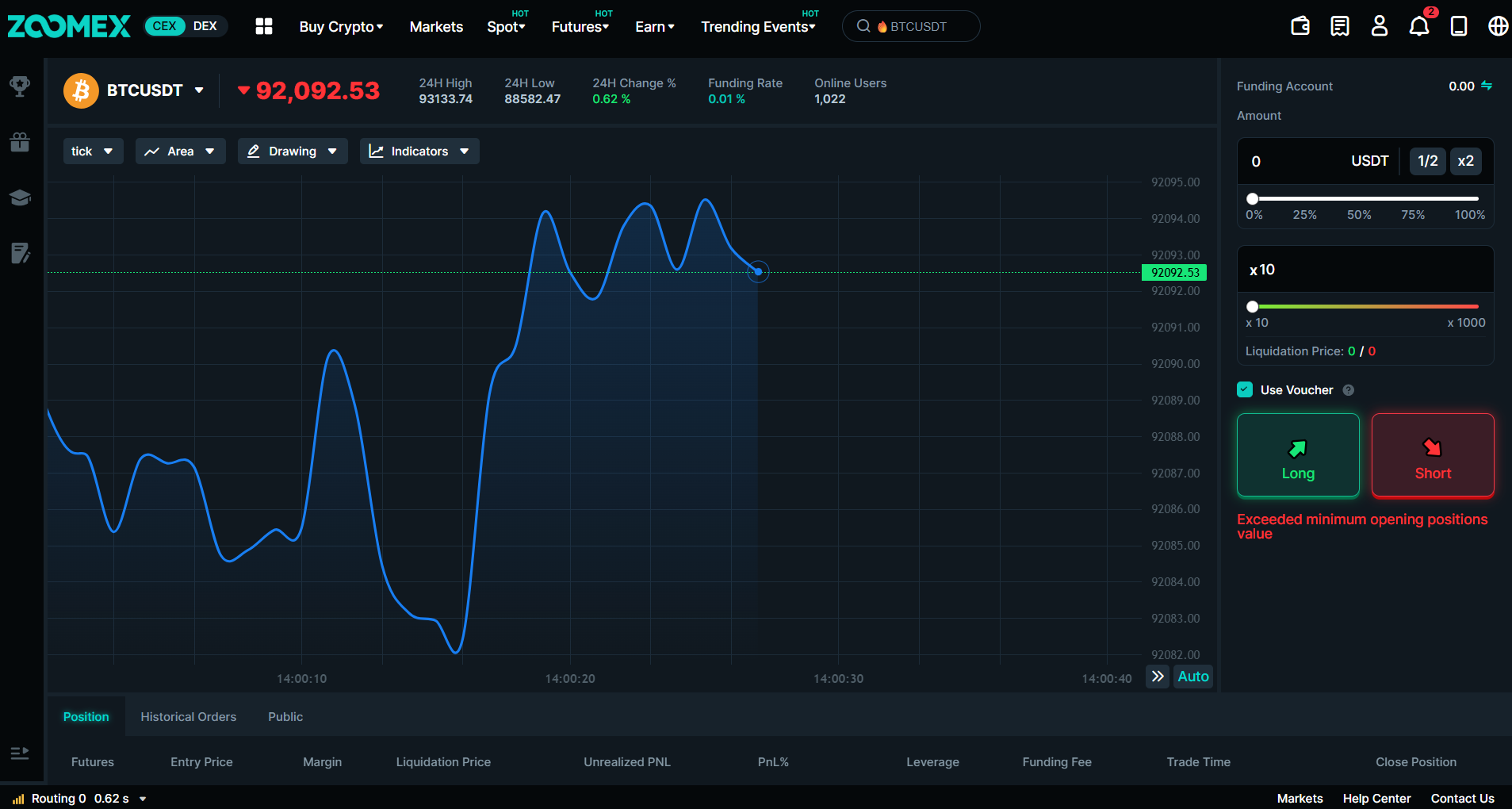Switch to Historical Orders tab
The height and width of the screenshot is (809, 1512).
(188, 717)
